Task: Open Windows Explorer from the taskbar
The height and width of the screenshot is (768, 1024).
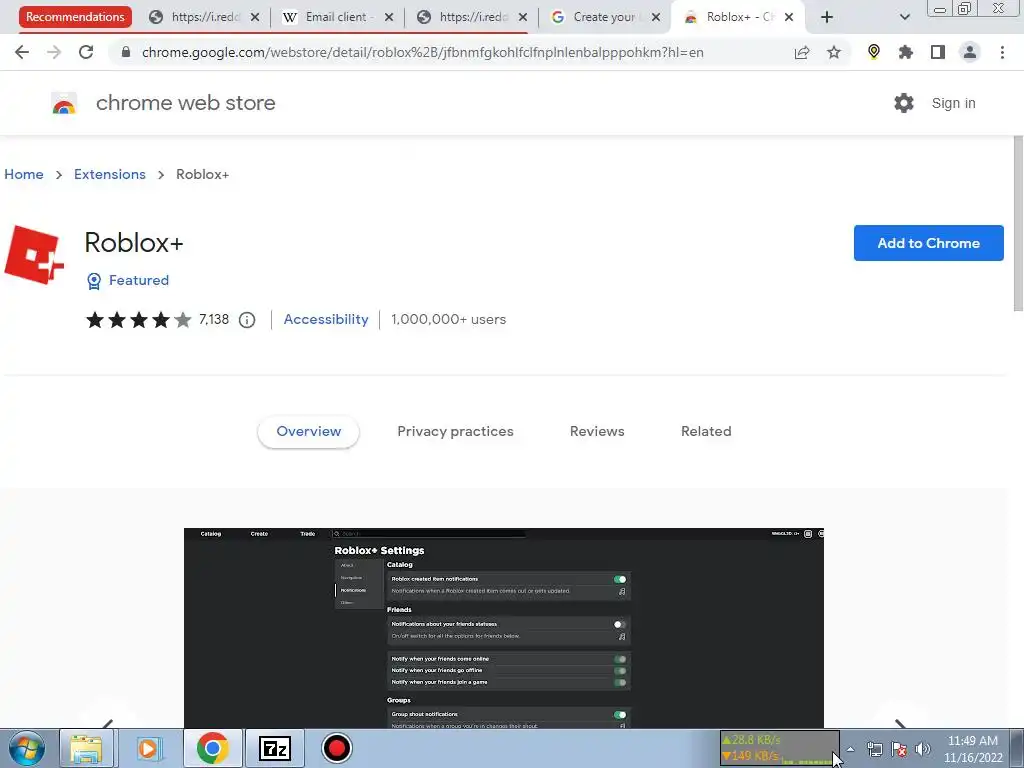Action: point(86,748)
